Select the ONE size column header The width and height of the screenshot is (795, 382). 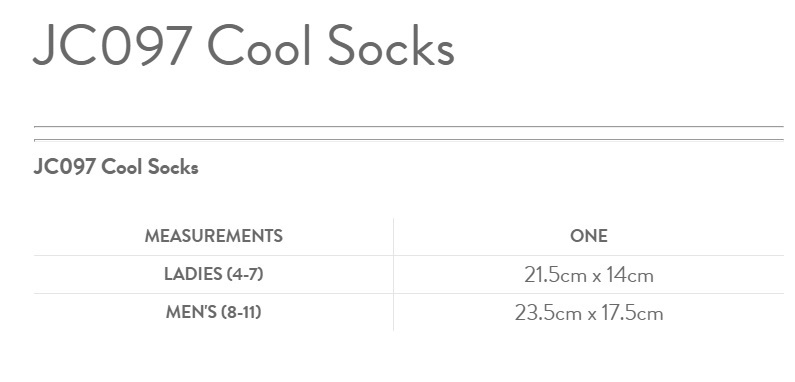pos(589,236)
